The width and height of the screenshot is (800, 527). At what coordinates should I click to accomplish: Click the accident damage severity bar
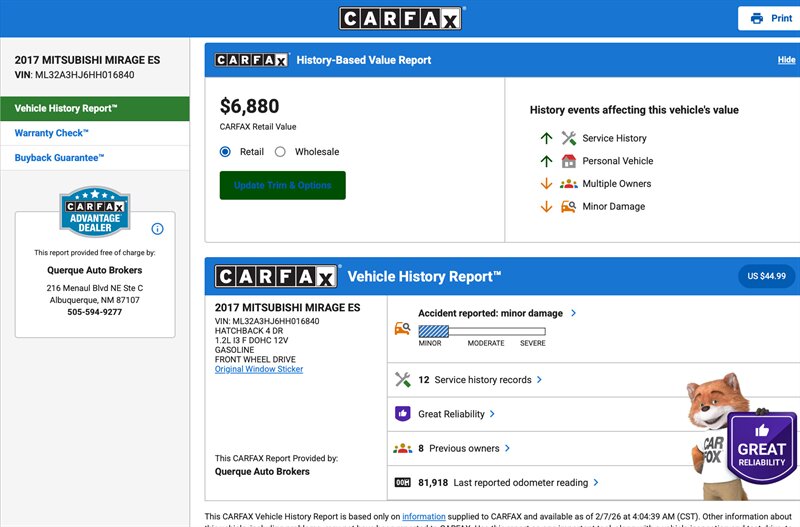tap(481, 331)
